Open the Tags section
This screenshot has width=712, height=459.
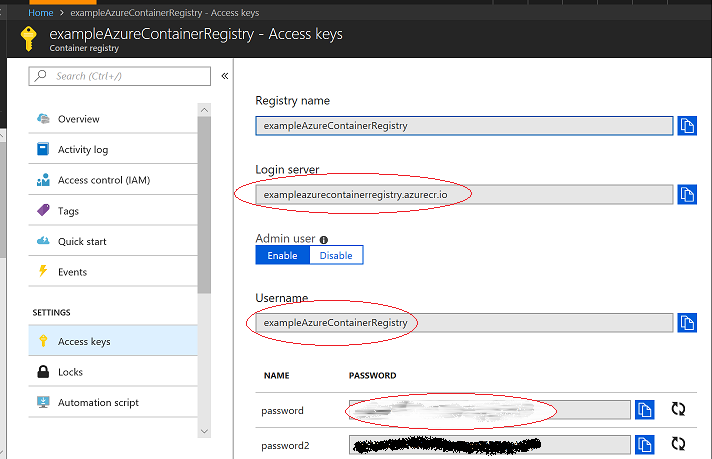[113, 211]
